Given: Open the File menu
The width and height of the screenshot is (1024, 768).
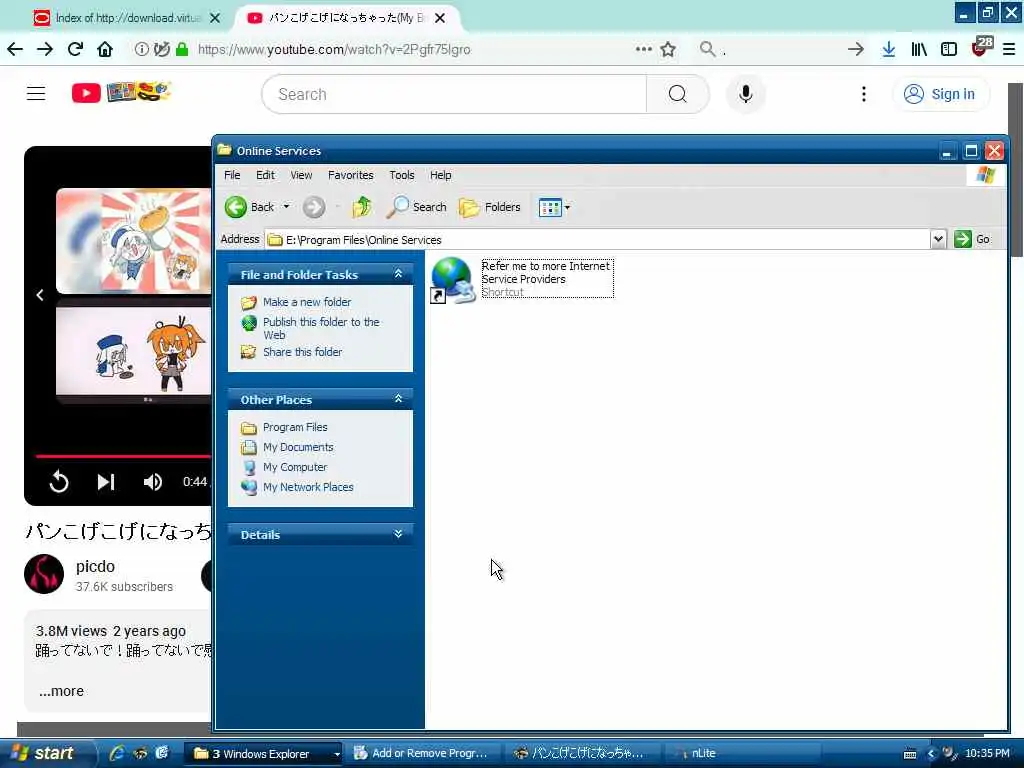Looking at the screenshot, I should coord(232,175).
